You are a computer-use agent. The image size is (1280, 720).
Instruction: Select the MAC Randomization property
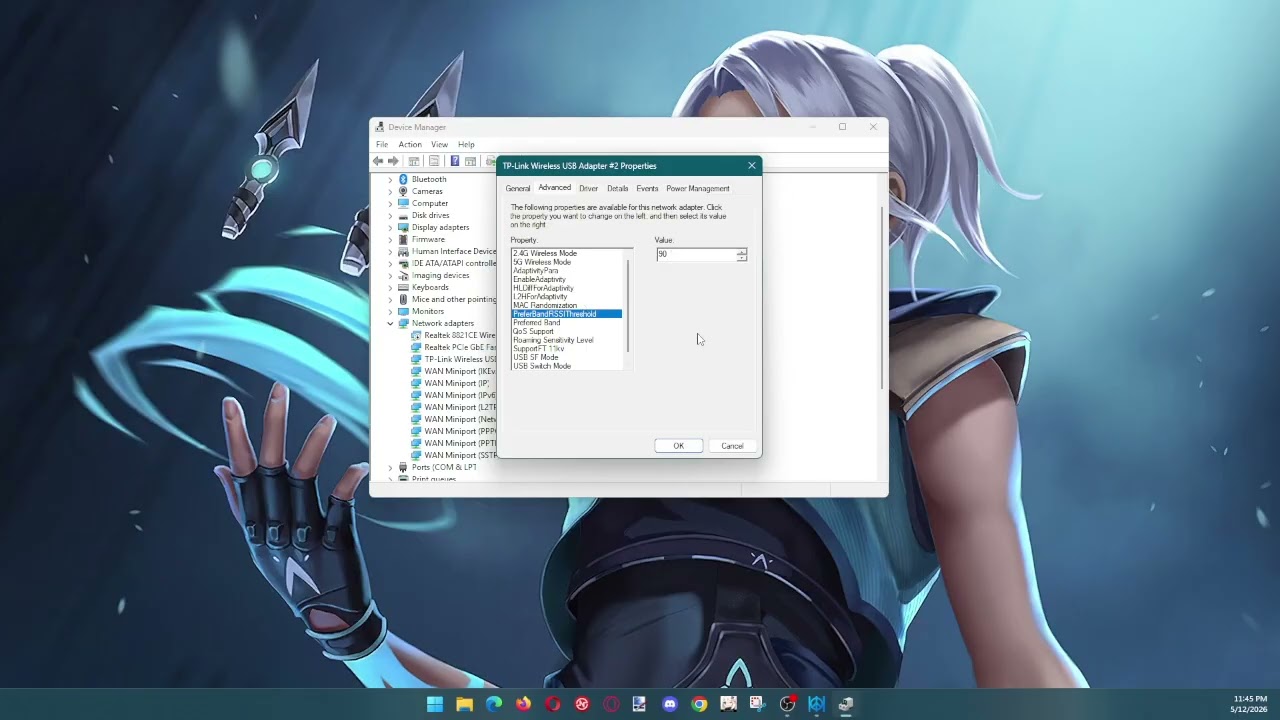(x=545, y=305)
